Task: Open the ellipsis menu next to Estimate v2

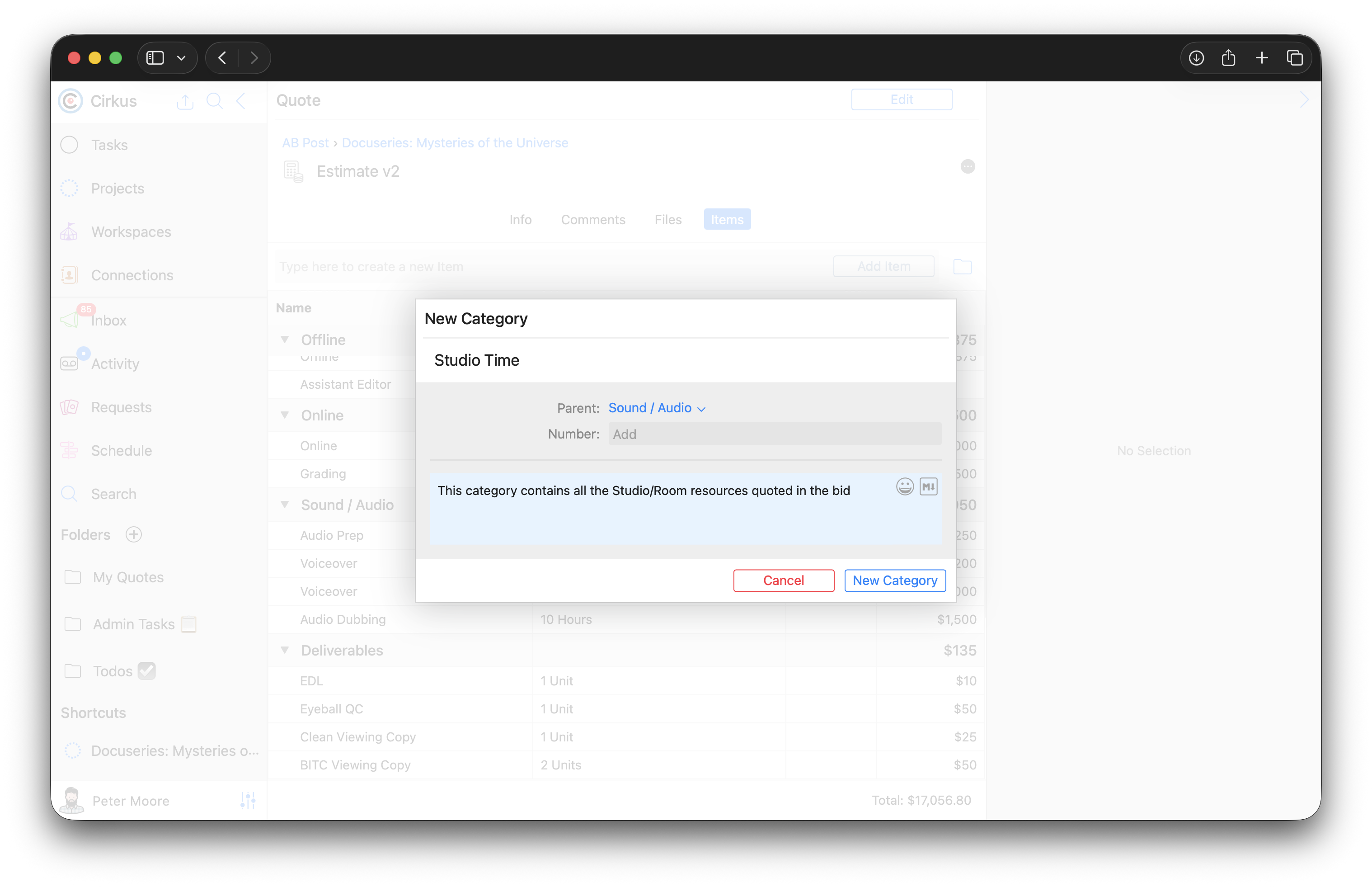Action: (x=967, y=166)
